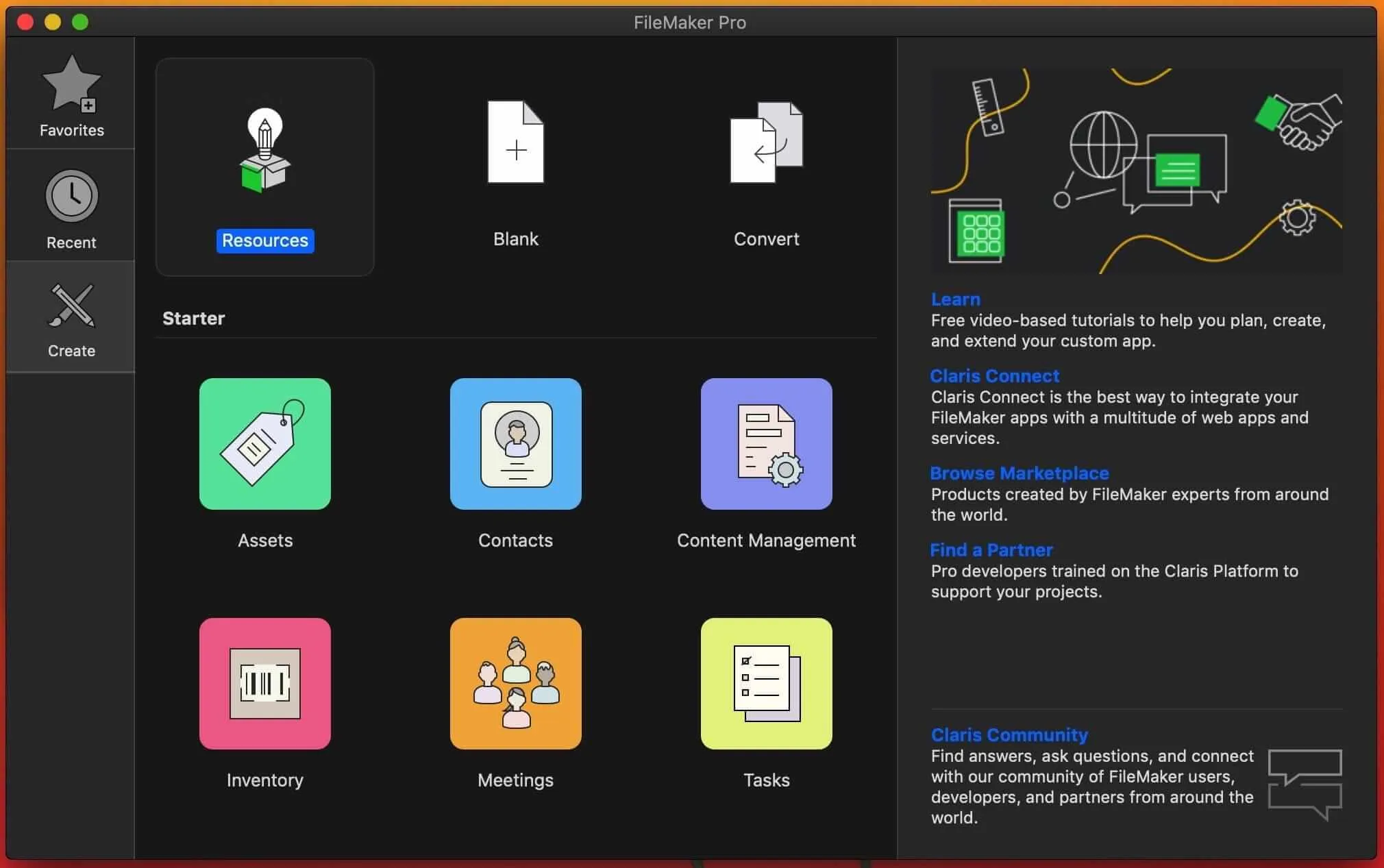The width and height of the screenshot is (1384, 868).
Task: Open the Contacts starter template
Action: (515, 444)
